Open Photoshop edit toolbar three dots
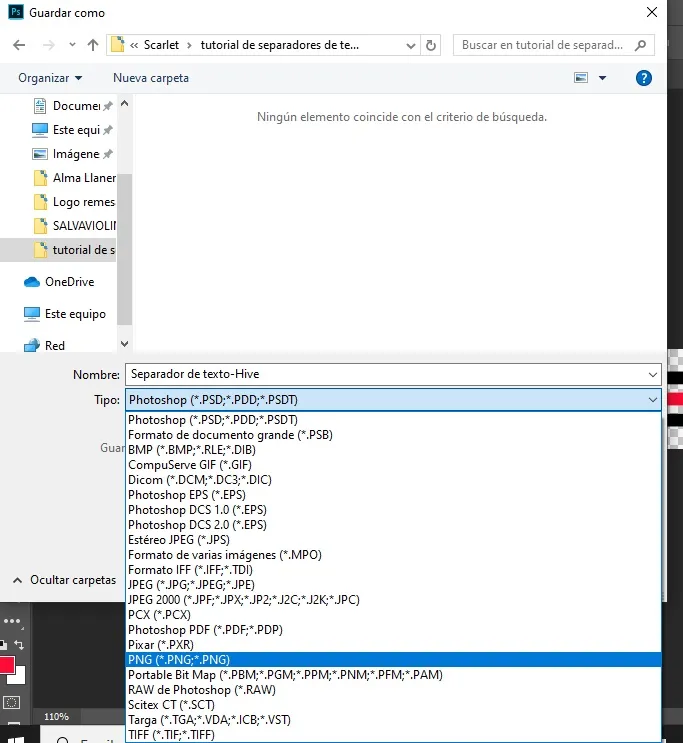The height and width of the screenshot is (743, 683). [x=12, y=621]
